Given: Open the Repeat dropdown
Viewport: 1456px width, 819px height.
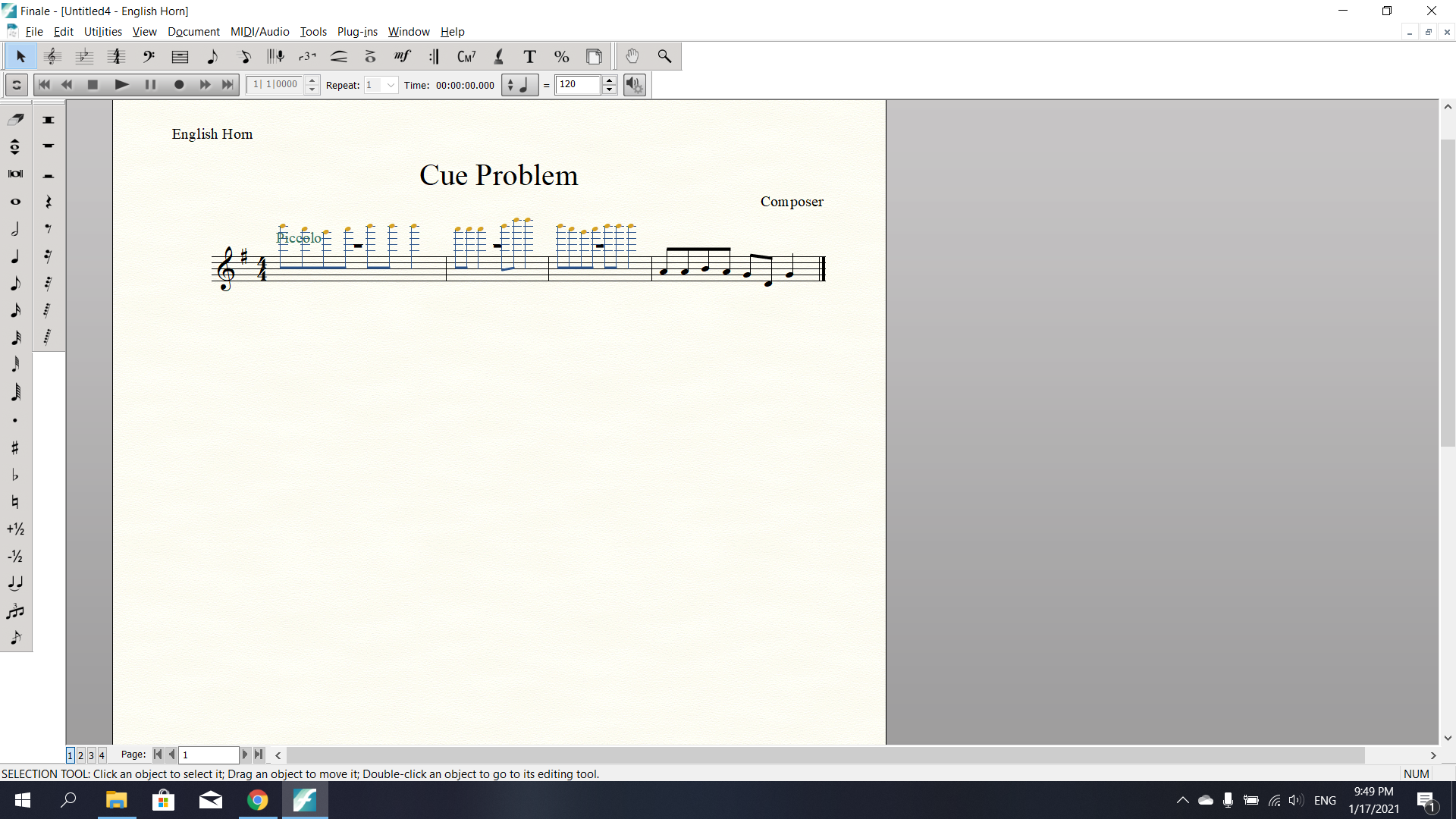Looking at the screenshot, I should (x=391, y=85).
